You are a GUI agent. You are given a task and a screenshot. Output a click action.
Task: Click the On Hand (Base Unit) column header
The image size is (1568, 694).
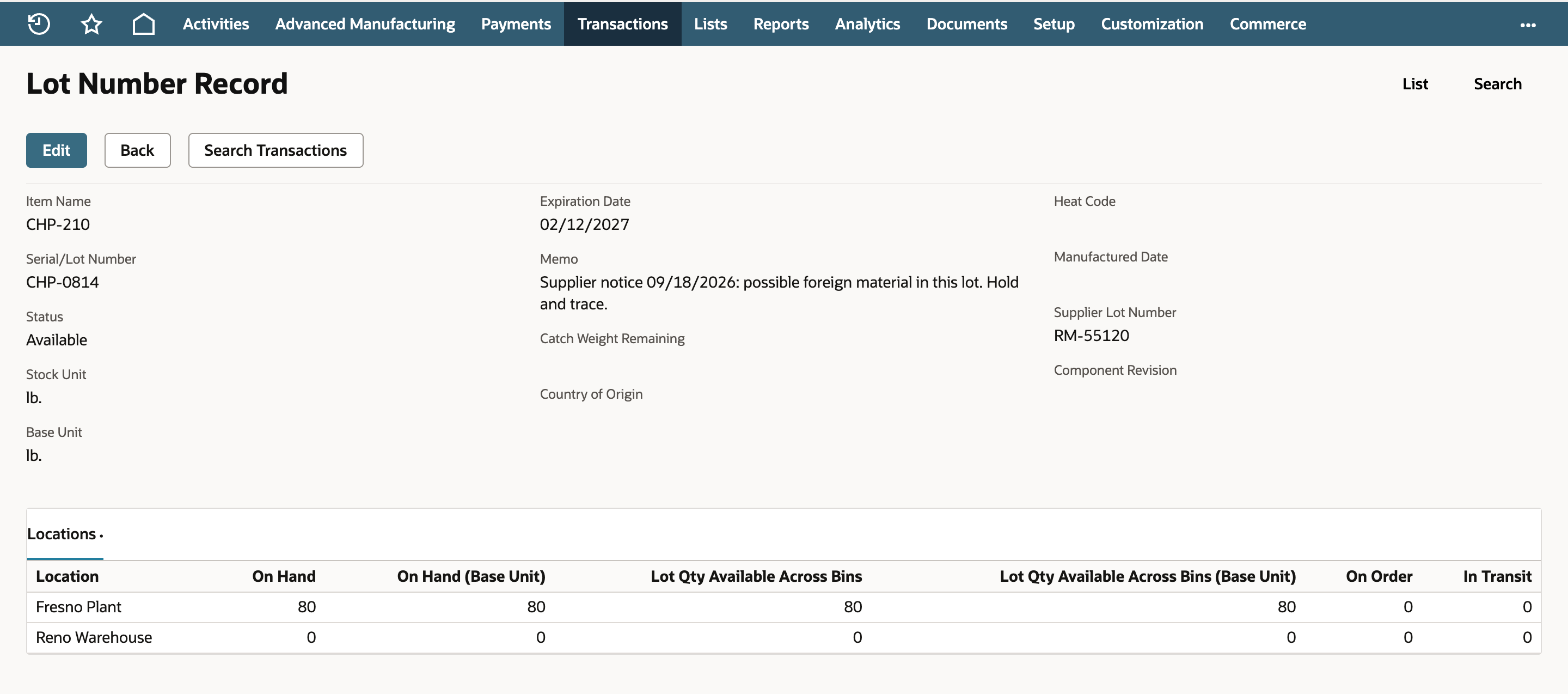pos(471,576)
